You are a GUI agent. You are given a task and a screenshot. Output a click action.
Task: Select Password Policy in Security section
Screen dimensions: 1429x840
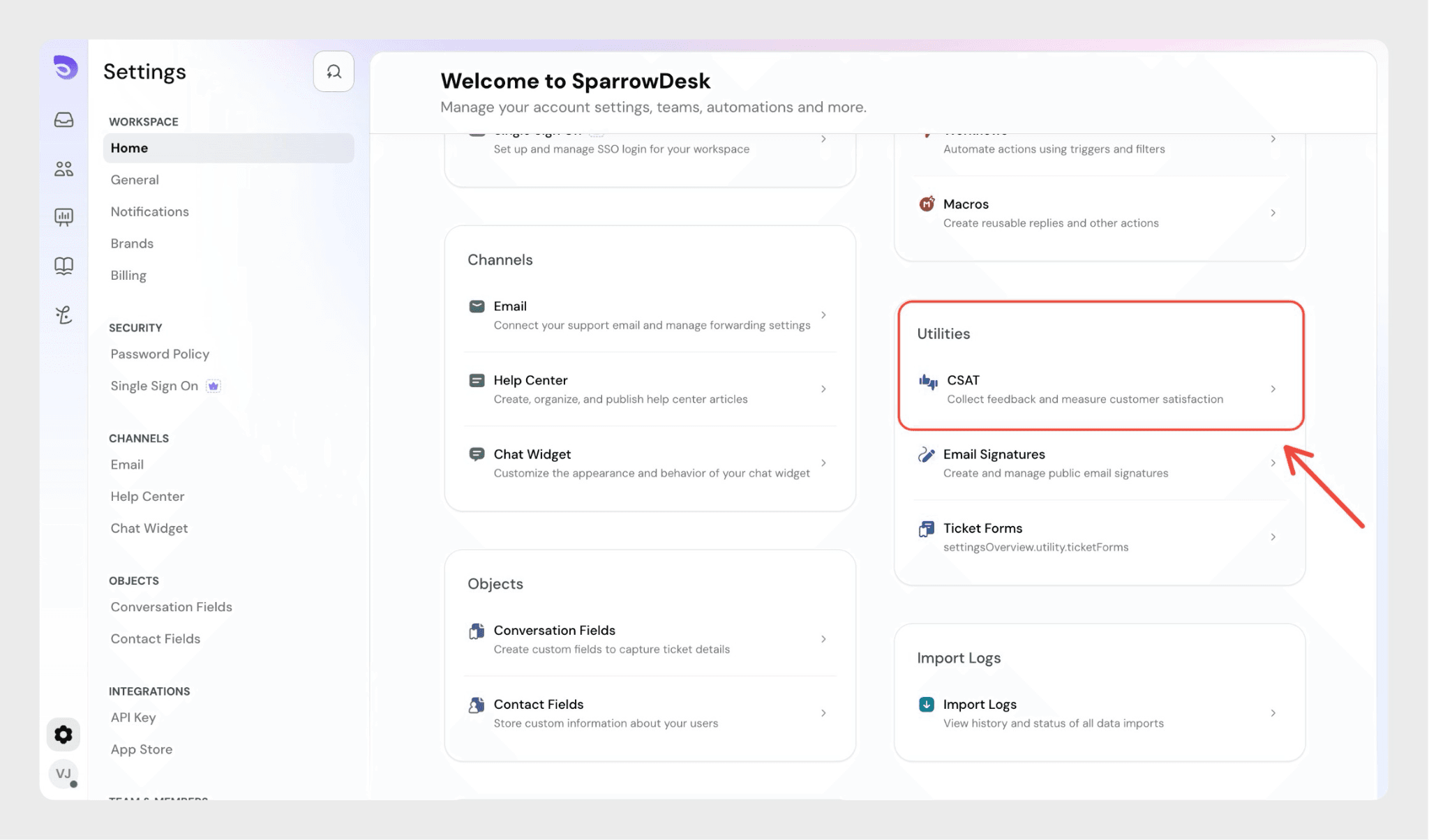point(160,354)
